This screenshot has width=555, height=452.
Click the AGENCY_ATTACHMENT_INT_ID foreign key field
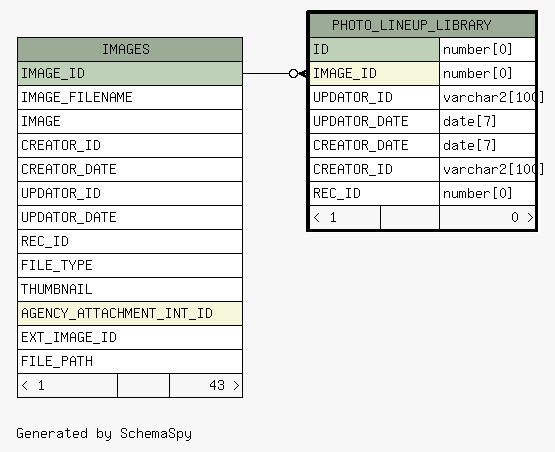(x=130, y=314)
